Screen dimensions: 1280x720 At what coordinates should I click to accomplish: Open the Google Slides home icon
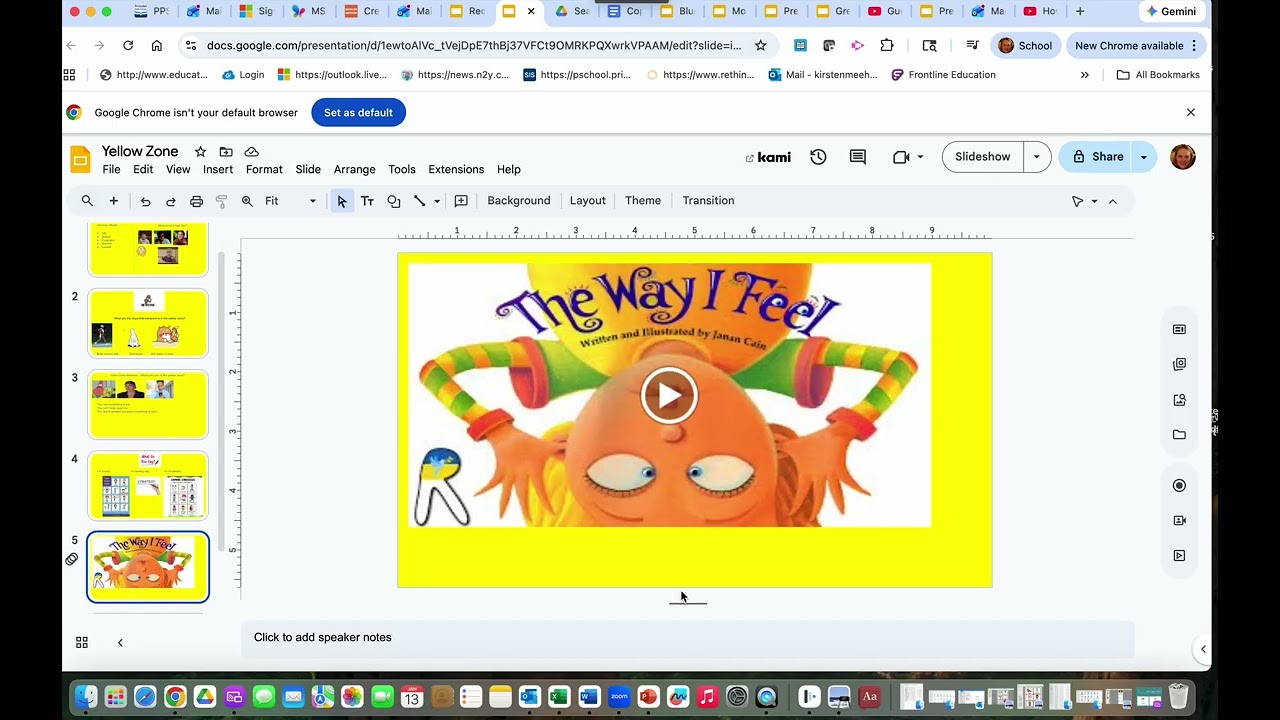tap(80, 159)
